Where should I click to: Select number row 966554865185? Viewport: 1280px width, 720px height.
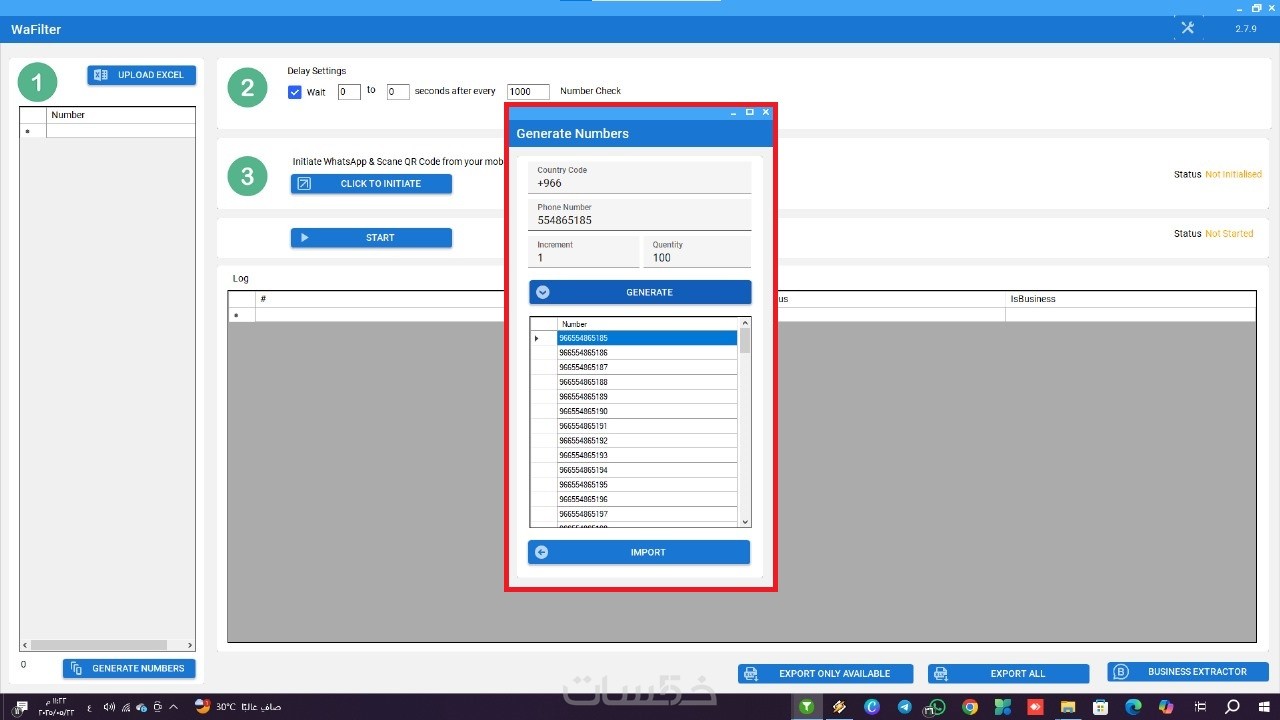(647, 338)
